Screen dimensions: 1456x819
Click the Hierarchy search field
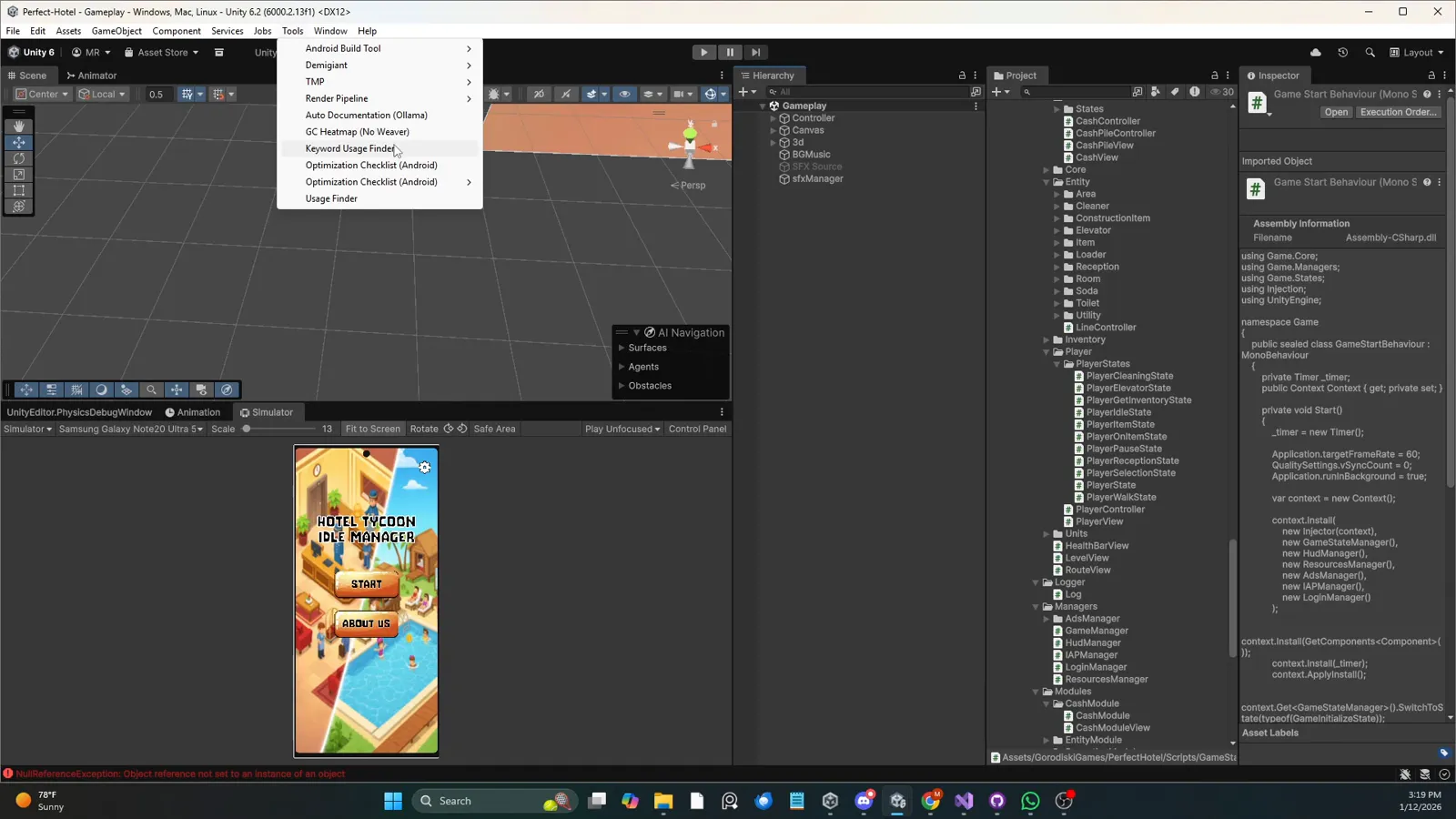coord(866,92)
